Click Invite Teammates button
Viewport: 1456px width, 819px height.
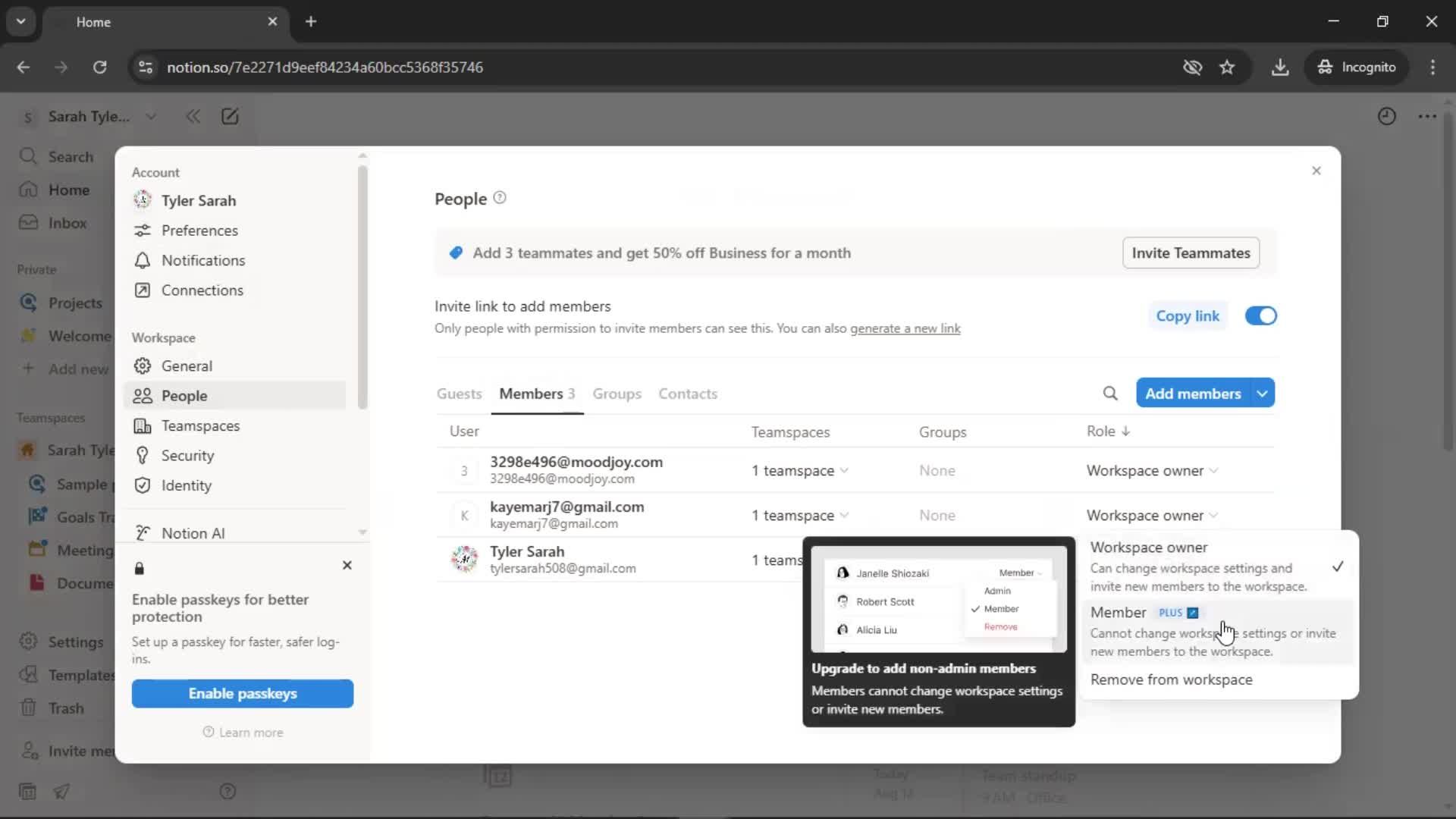pyautogui.click(x=1191, y=253)
